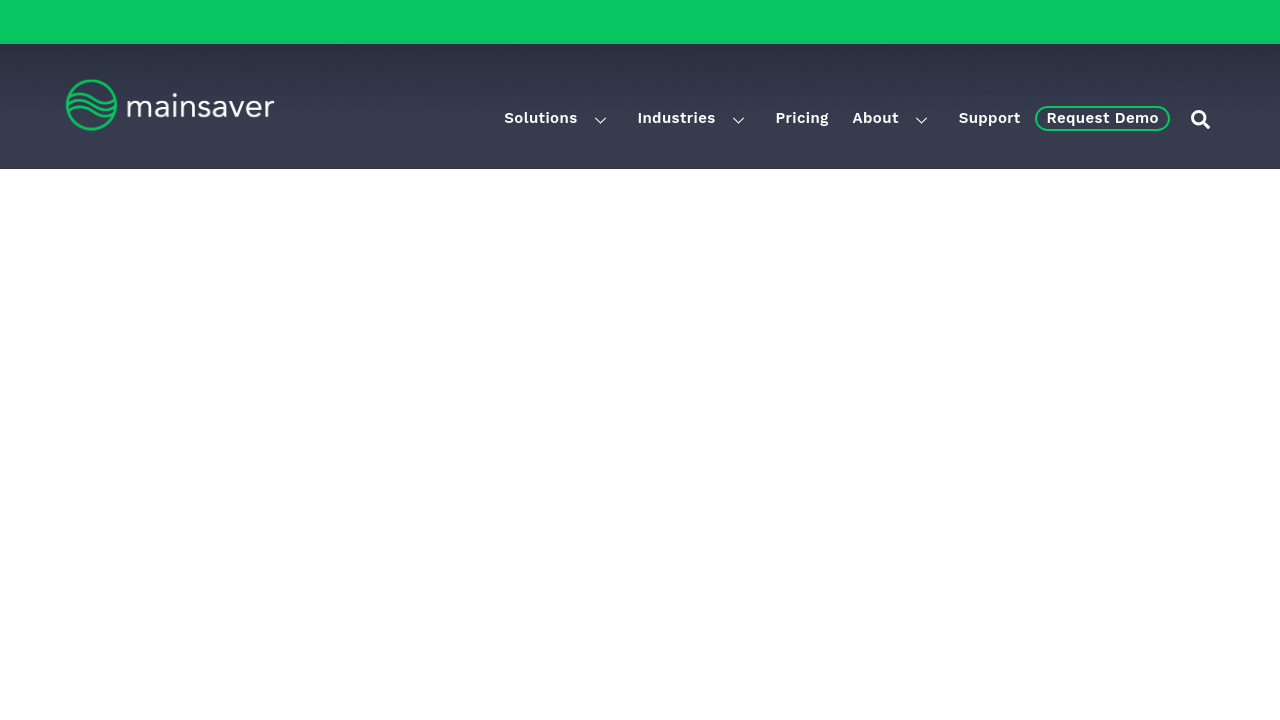
Task: Show the site search field using the search icon
Action: tap(1200, 119)
